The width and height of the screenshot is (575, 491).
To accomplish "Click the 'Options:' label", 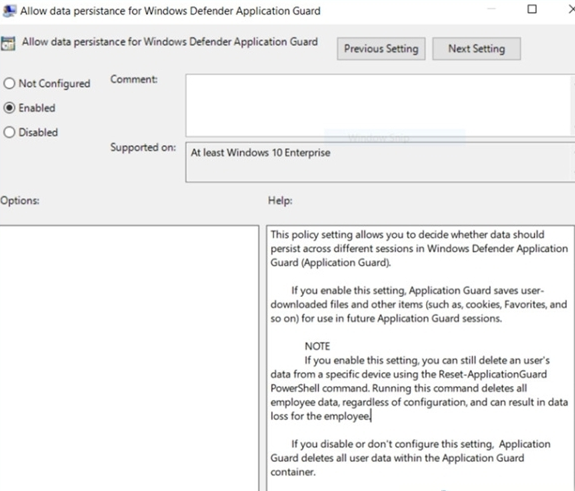I will [x=20, y=201].
